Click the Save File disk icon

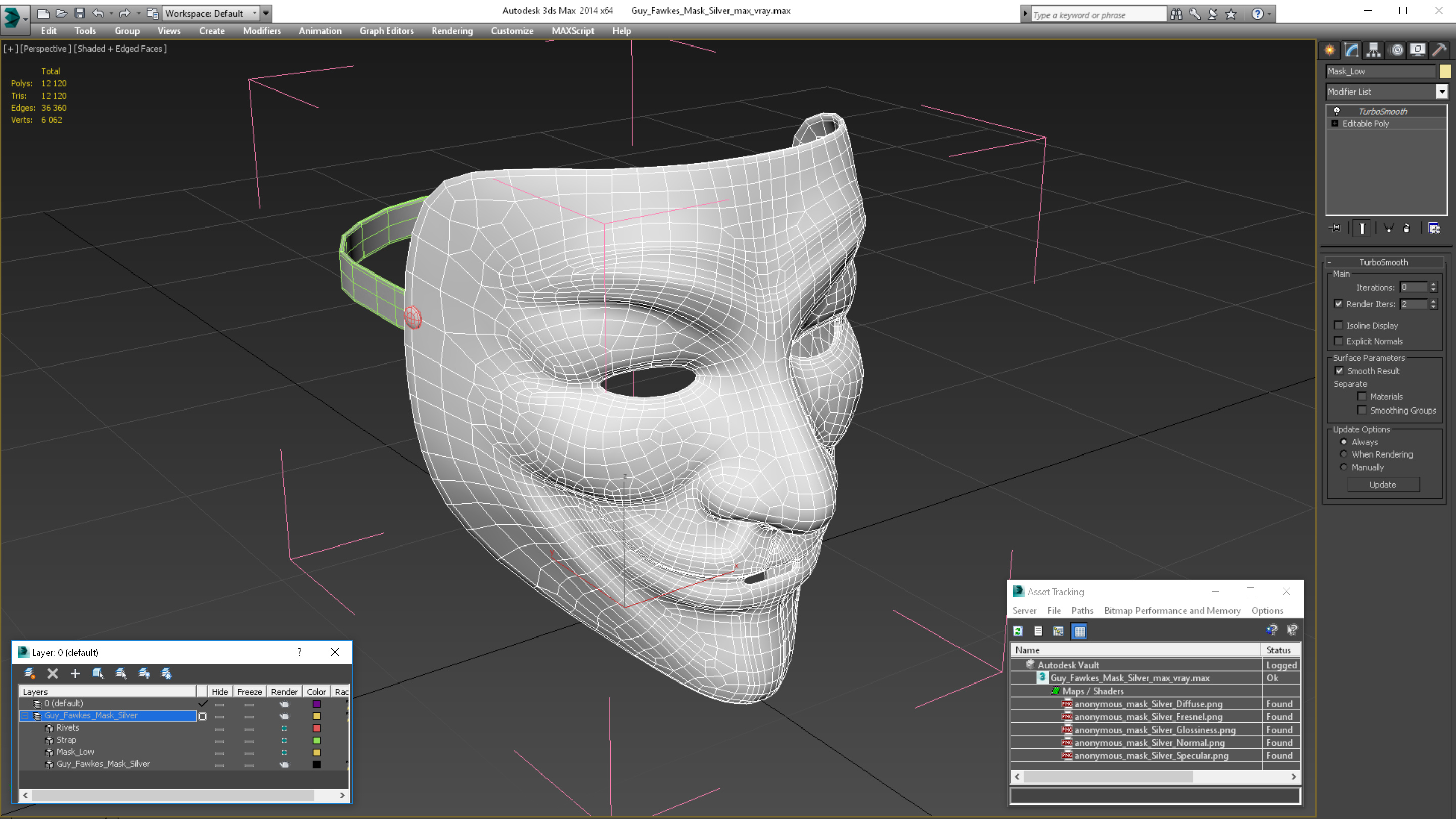click(x=80, y=13)
